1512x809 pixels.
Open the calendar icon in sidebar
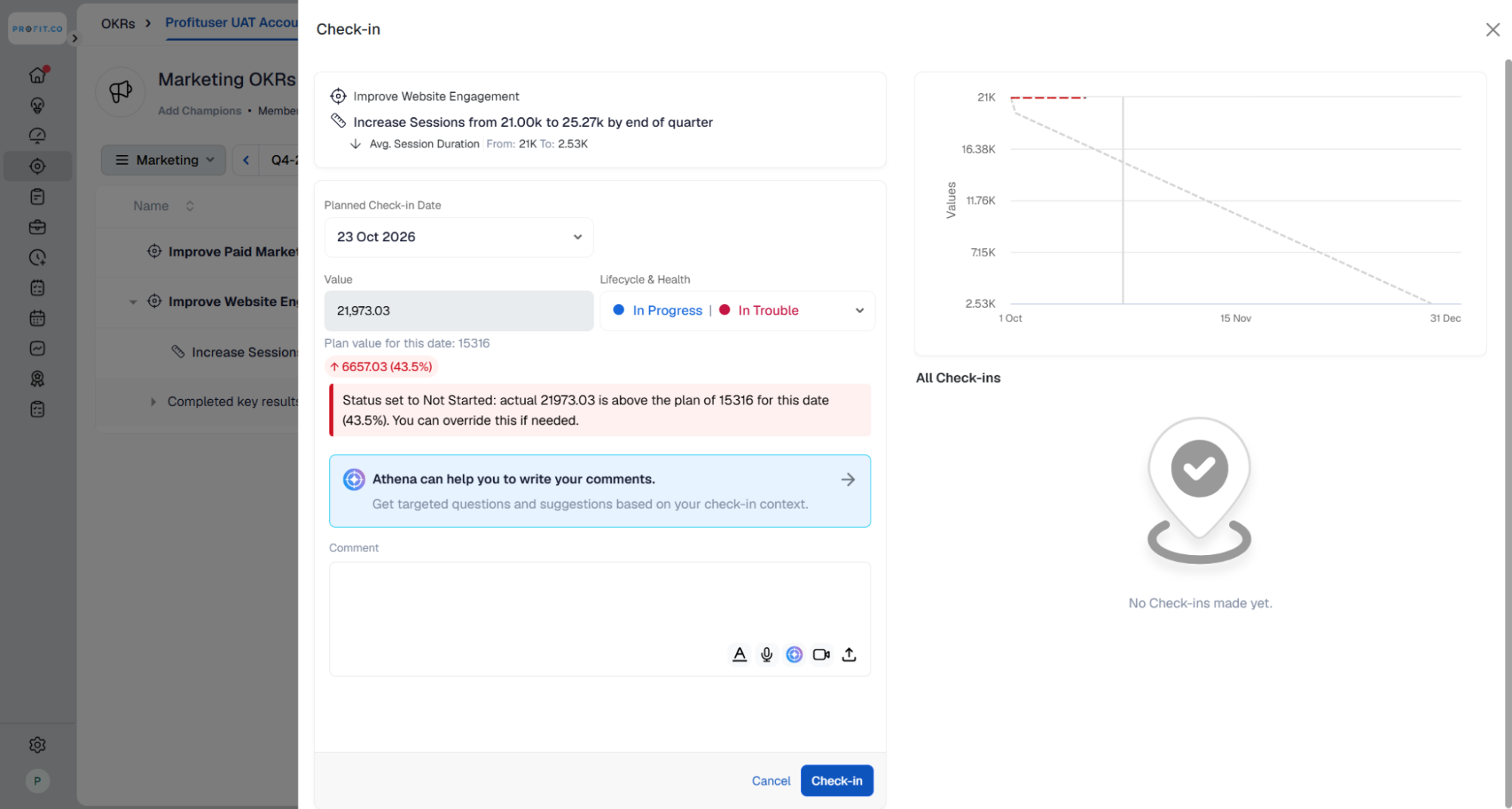click(37, 318)
